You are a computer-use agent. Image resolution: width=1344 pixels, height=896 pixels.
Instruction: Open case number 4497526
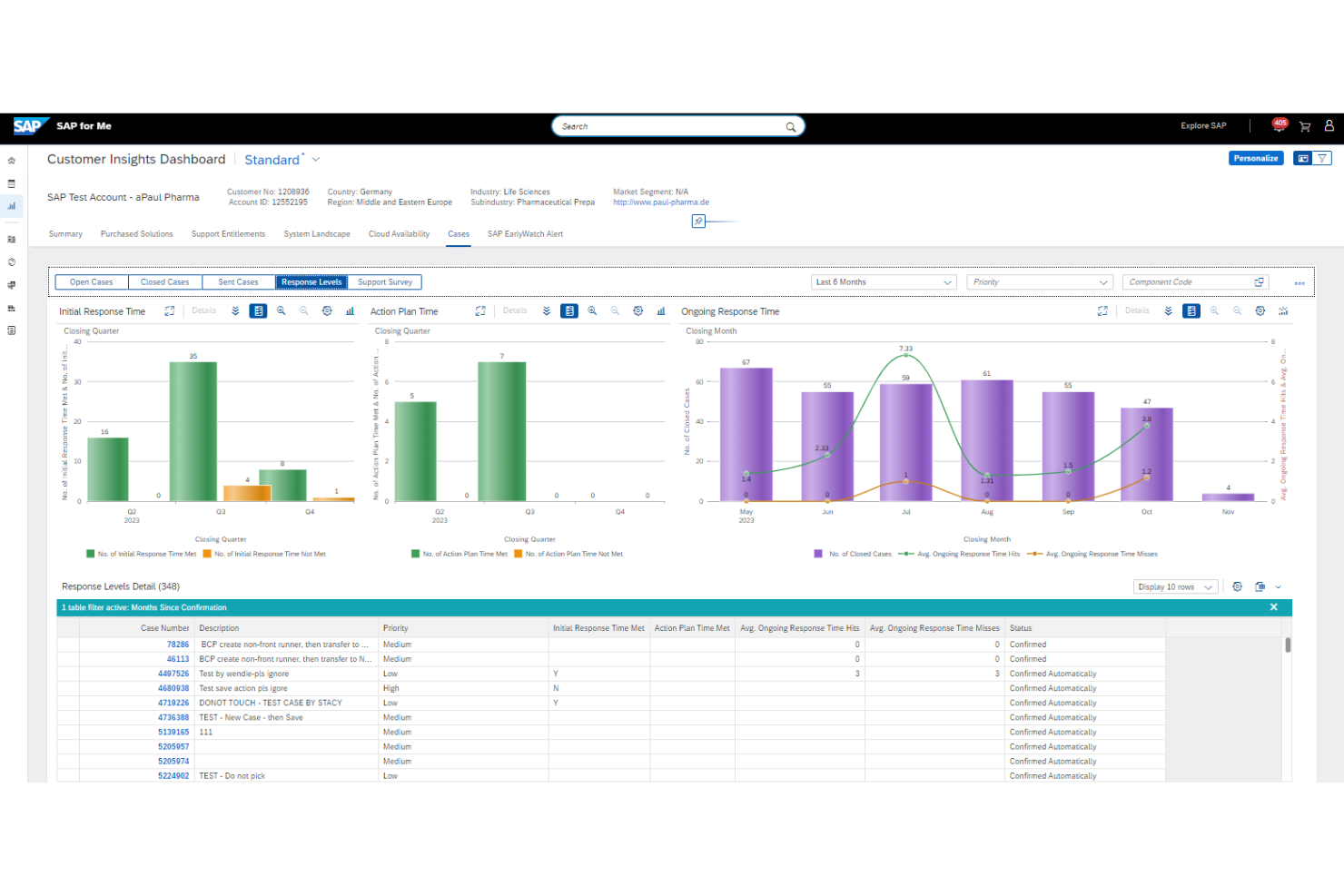coord(173,674)
